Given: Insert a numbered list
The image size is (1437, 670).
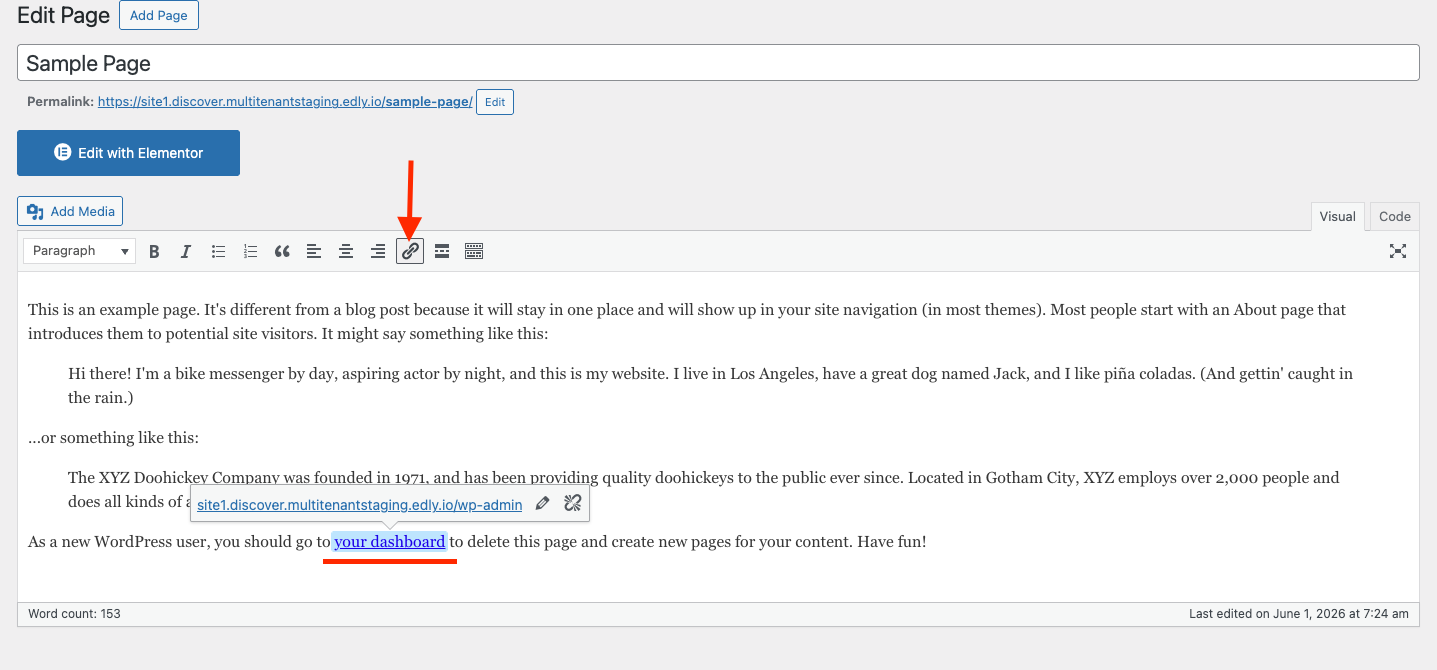Looking at the screenshot, I should [250, 251].
